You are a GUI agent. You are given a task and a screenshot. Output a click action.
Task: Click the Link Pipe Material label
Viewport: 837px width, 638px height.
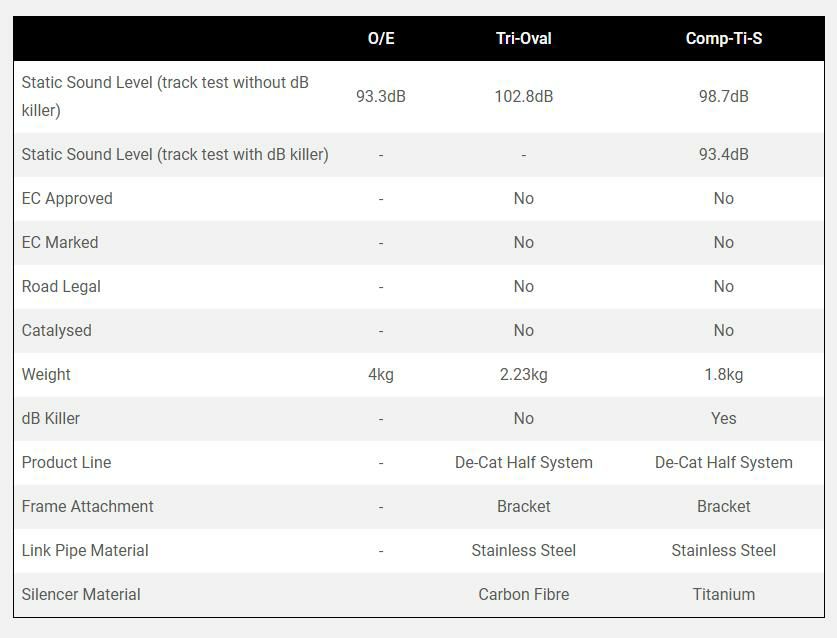85,551
